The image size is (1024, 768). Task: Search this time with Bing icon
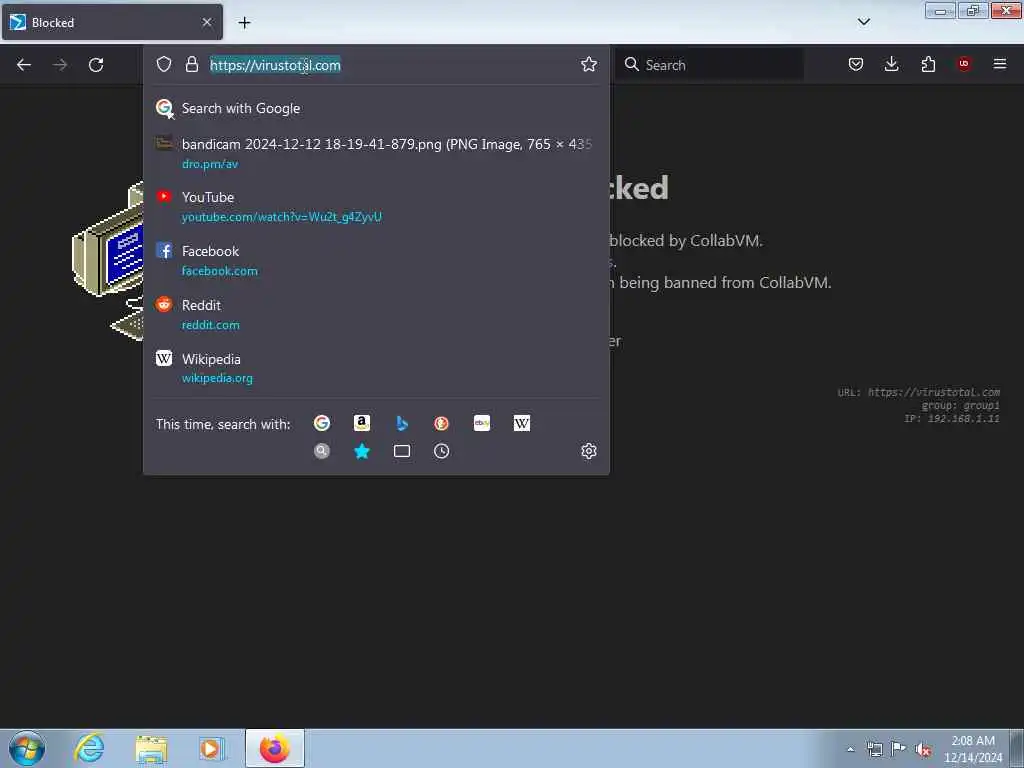pos(402,423)
